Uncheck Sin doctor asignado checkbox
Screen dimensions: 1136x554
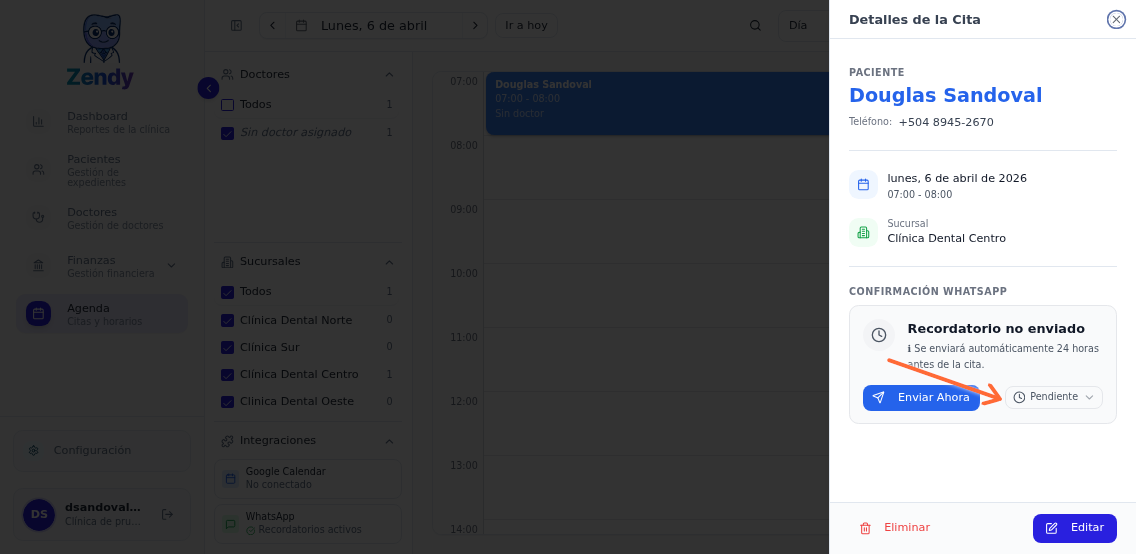[x=227, y=132]
